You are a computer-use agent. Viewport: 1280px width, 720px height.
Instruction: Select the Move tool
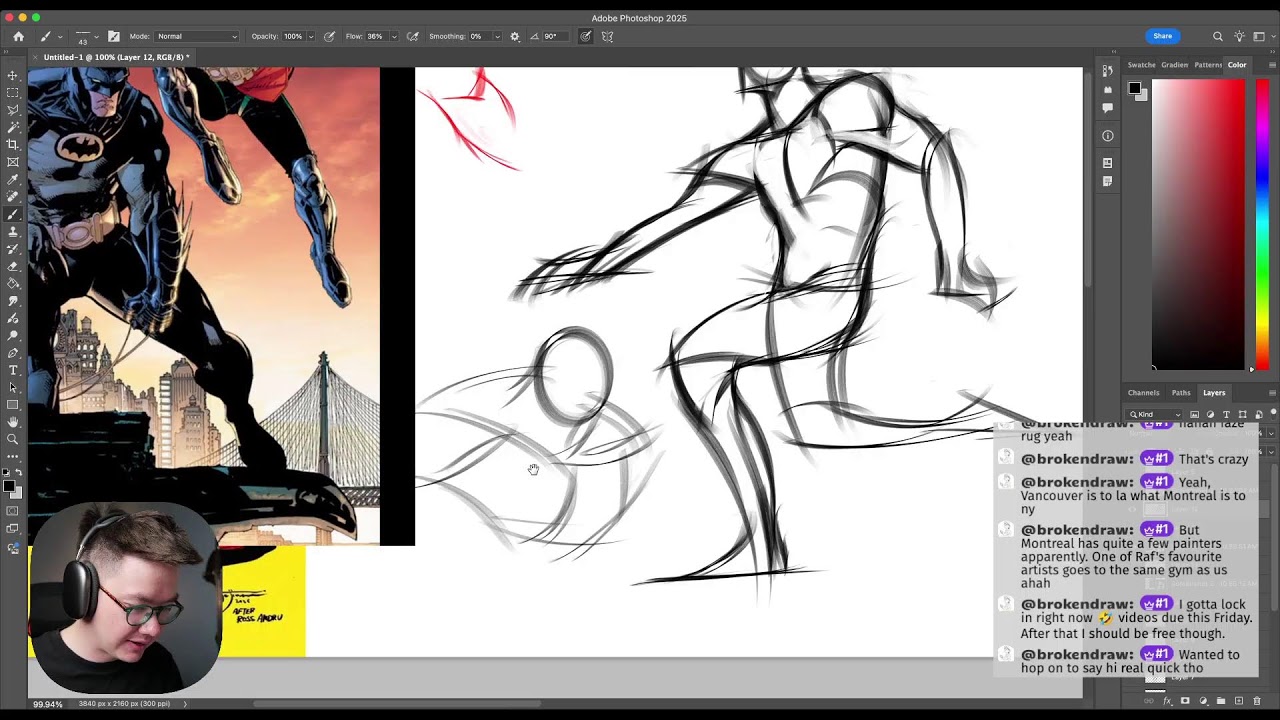13,76
